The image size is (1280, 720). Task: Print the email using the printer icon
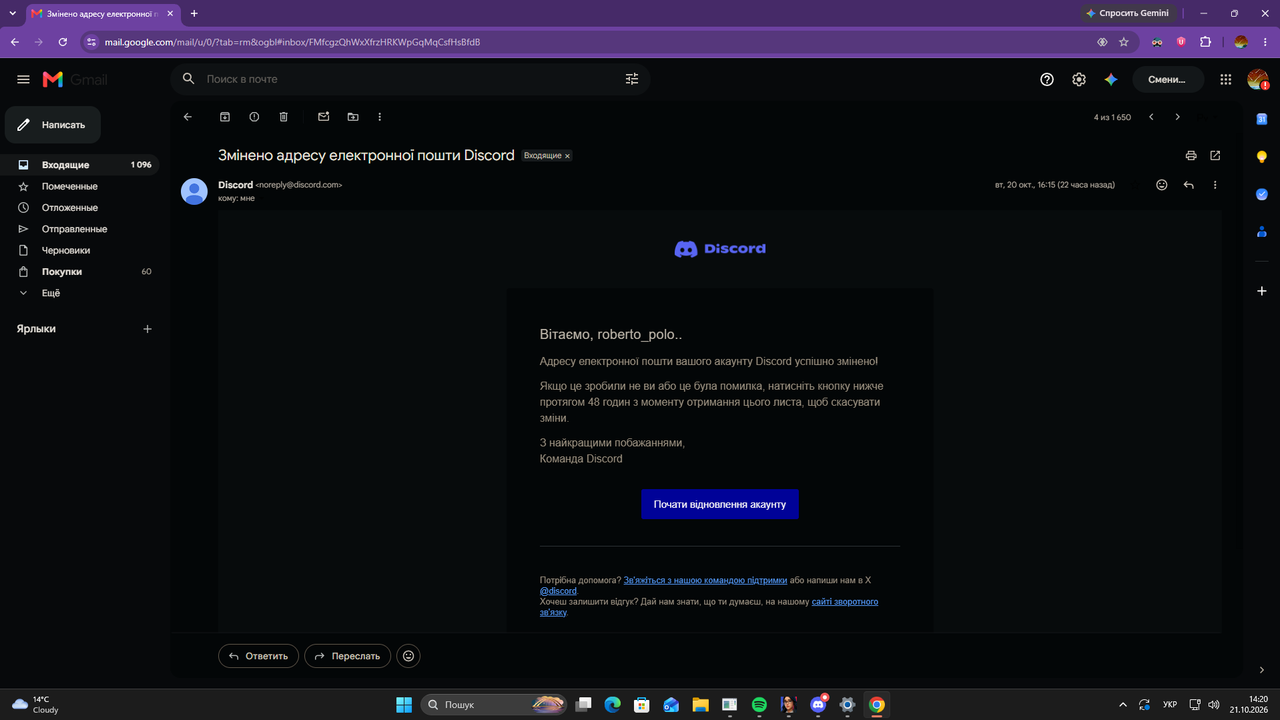point(1191,156)
